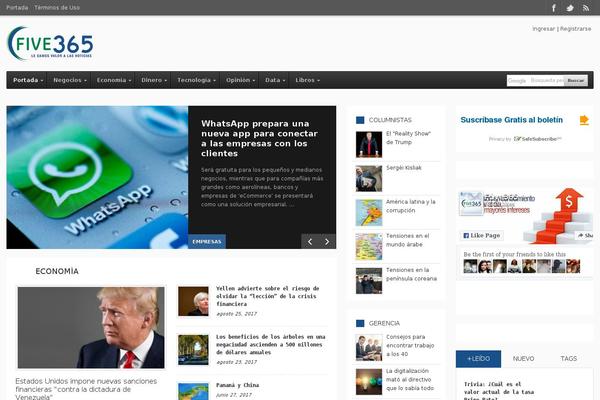Click the Five365 logo
This screenshot has width=600, height=400.
pyautogui.click(x=50, y=43)
